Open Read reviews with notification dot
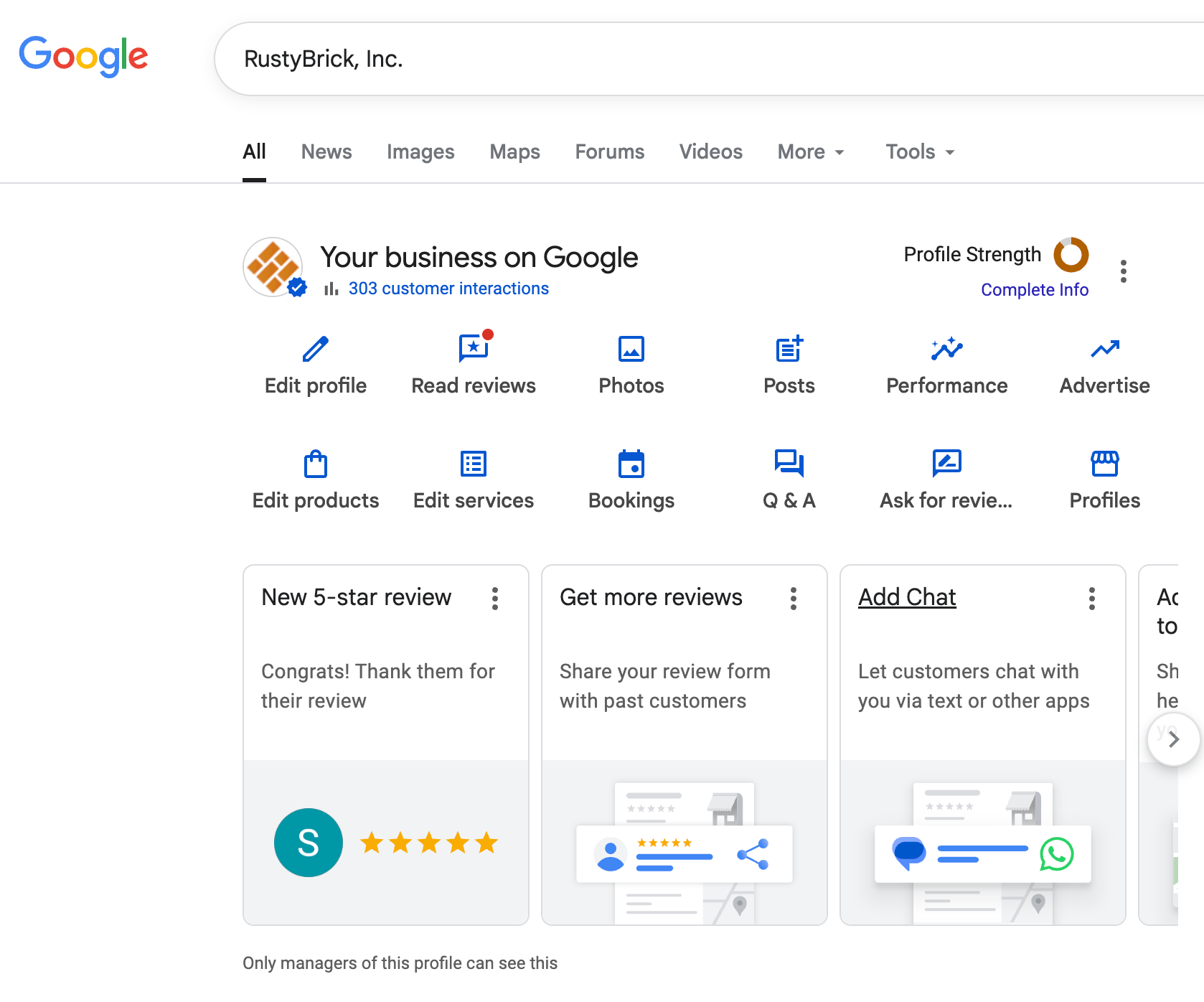 pyautogui.click(x=474, y=350)
